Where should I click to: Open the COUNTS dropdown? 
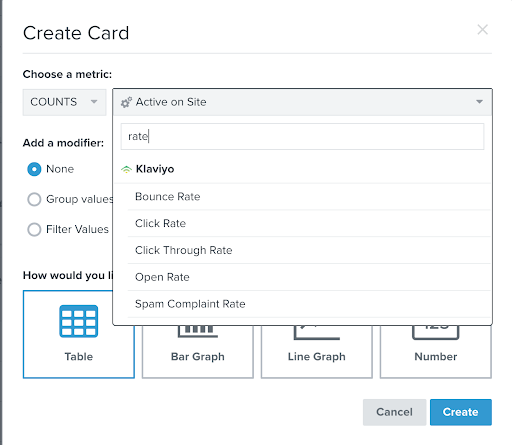point(64,102)
